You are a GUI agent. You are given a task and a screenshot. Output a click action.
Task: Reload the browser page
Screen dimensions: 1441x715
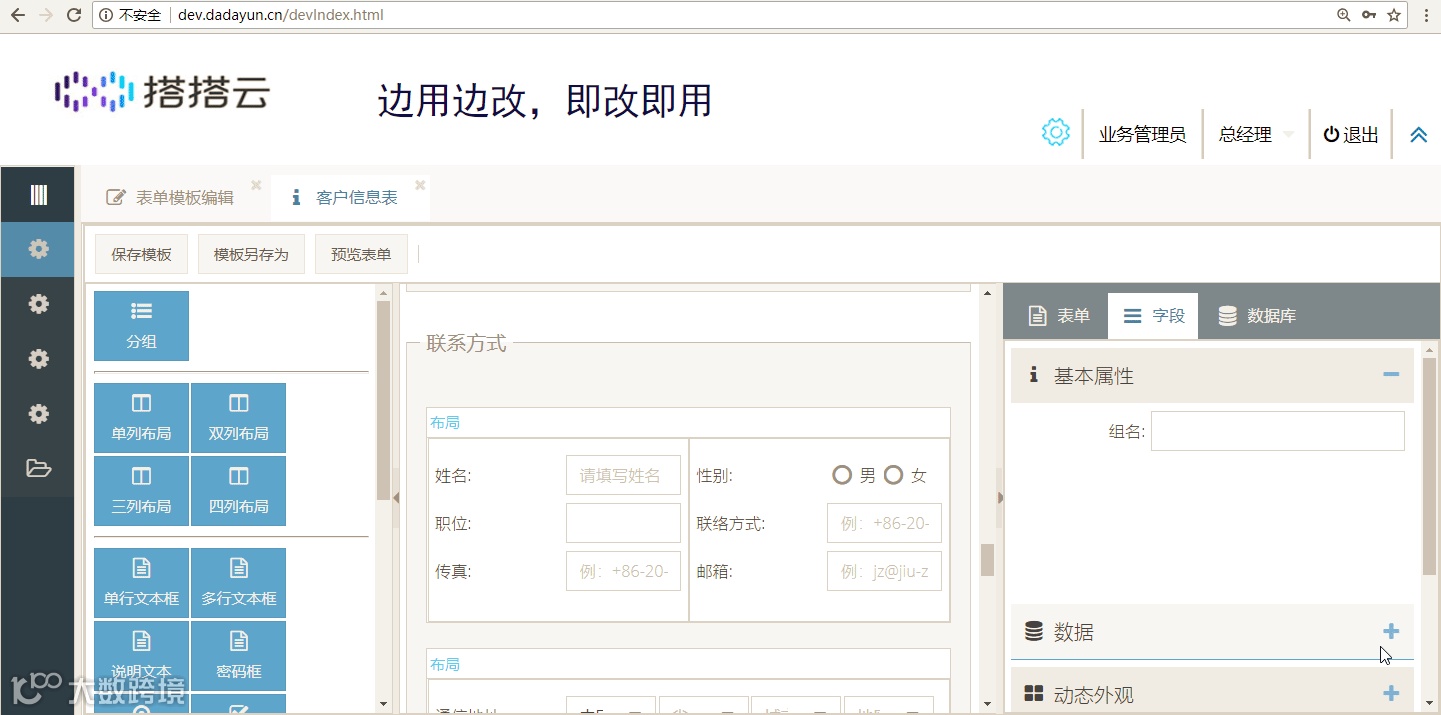click(x=73, y=15)
